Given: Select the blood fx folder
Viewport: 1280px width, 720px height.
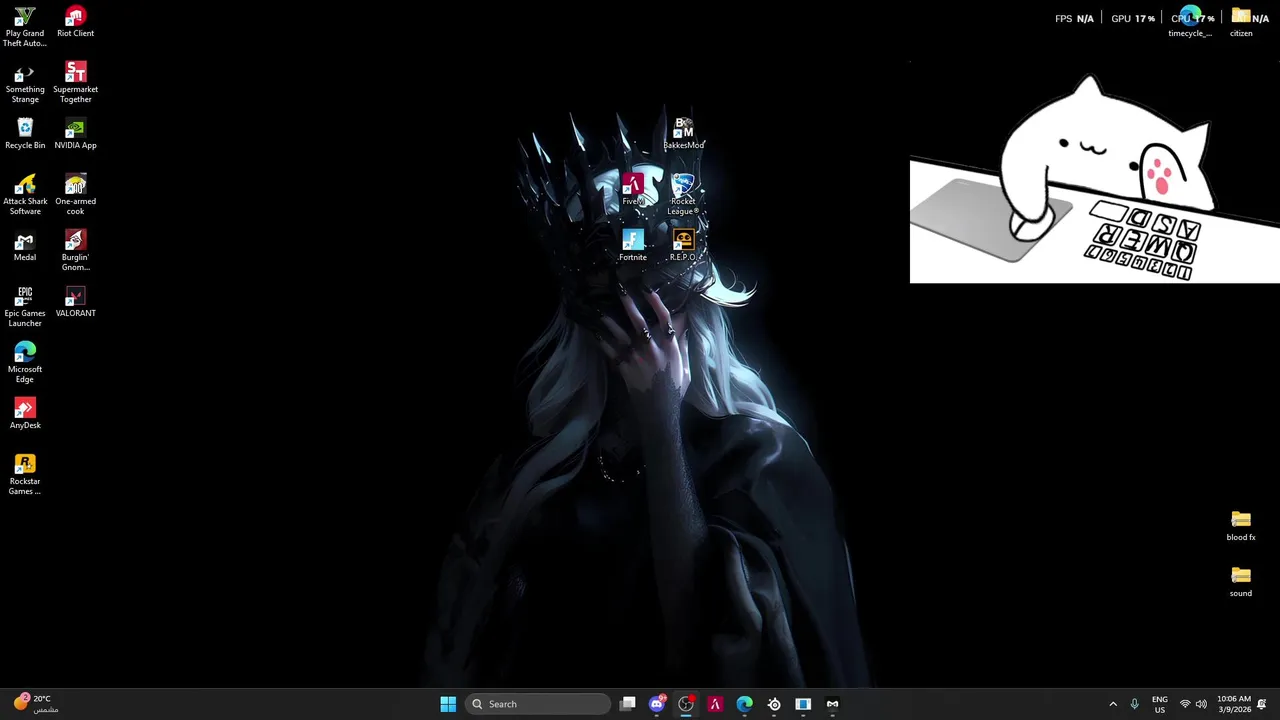Looking at the screenshot, I should pos(1241,526).
